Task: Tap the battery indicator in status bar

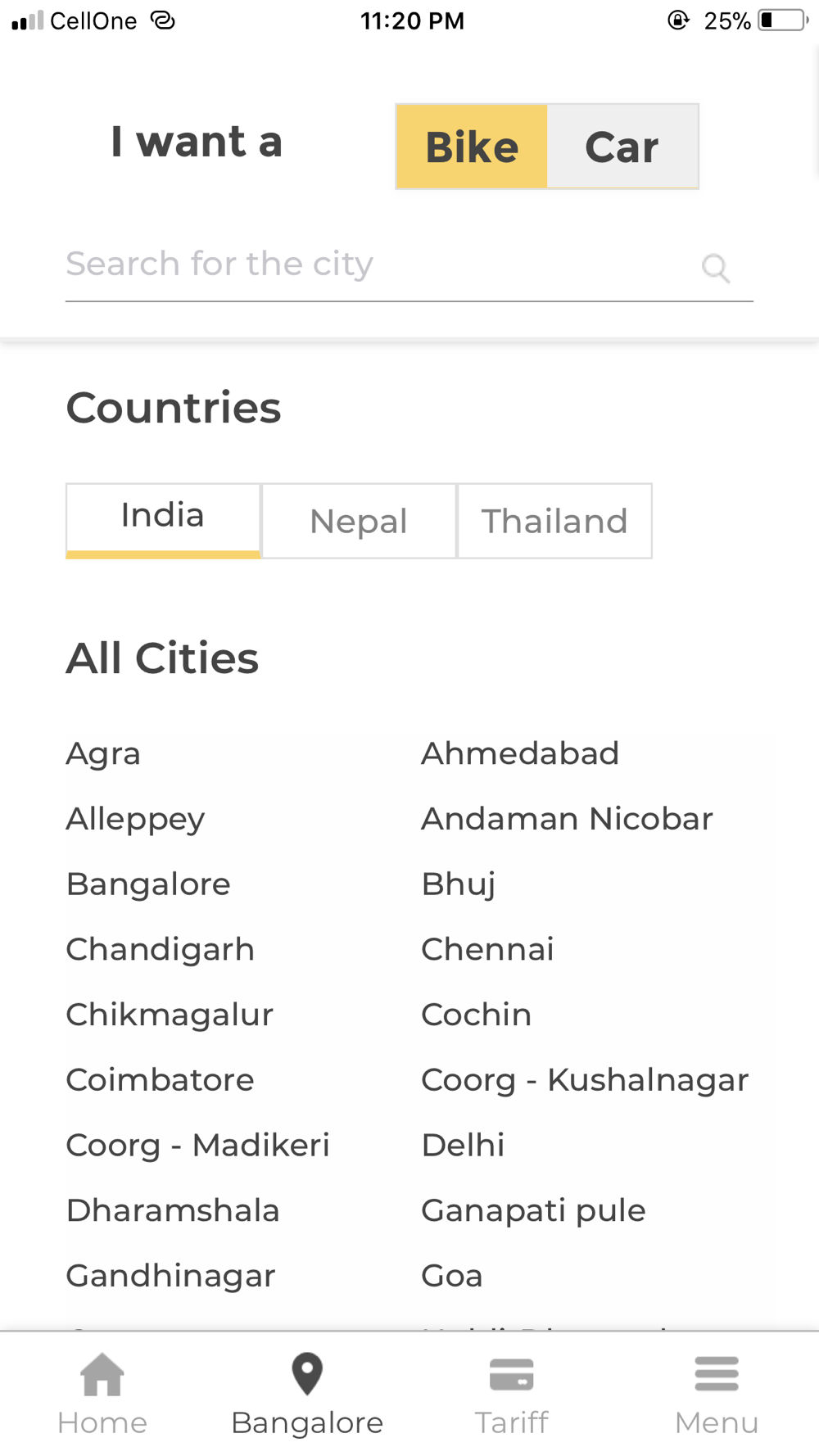Action: 782,20
